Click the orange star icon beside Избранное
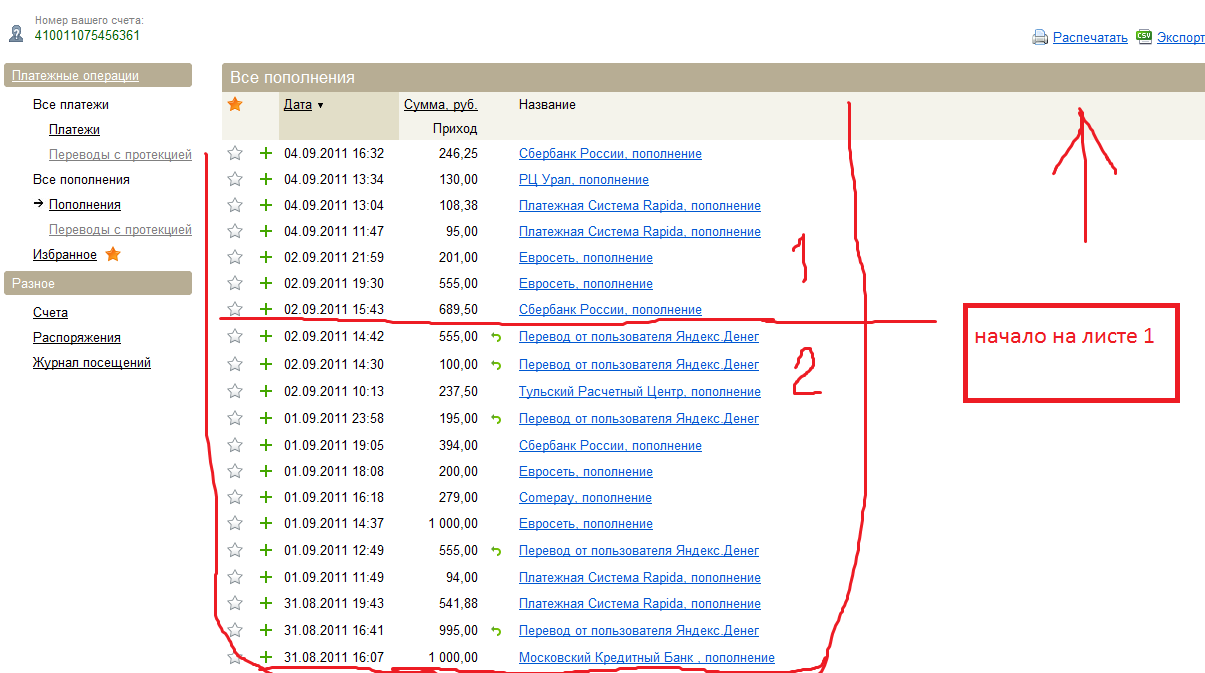Screen dimensions: 1205x673 (113, 255)
